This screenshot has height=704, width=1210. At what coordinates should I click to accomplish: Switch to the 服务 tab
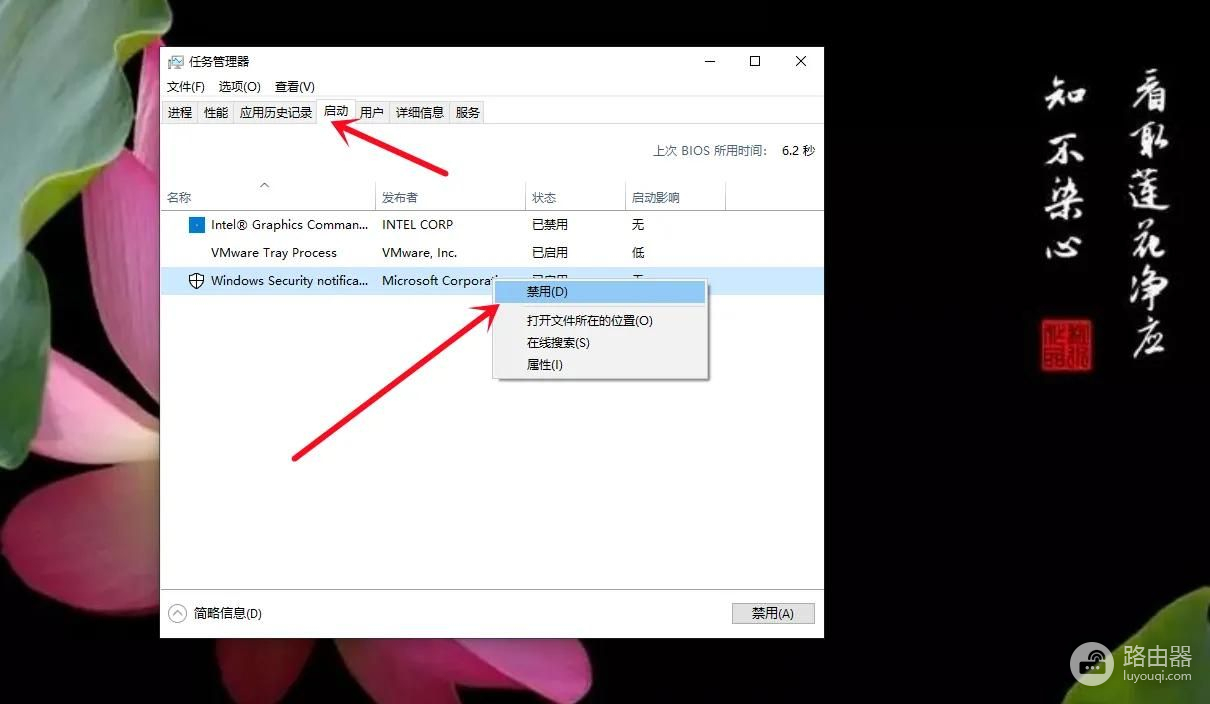point(468,113)
